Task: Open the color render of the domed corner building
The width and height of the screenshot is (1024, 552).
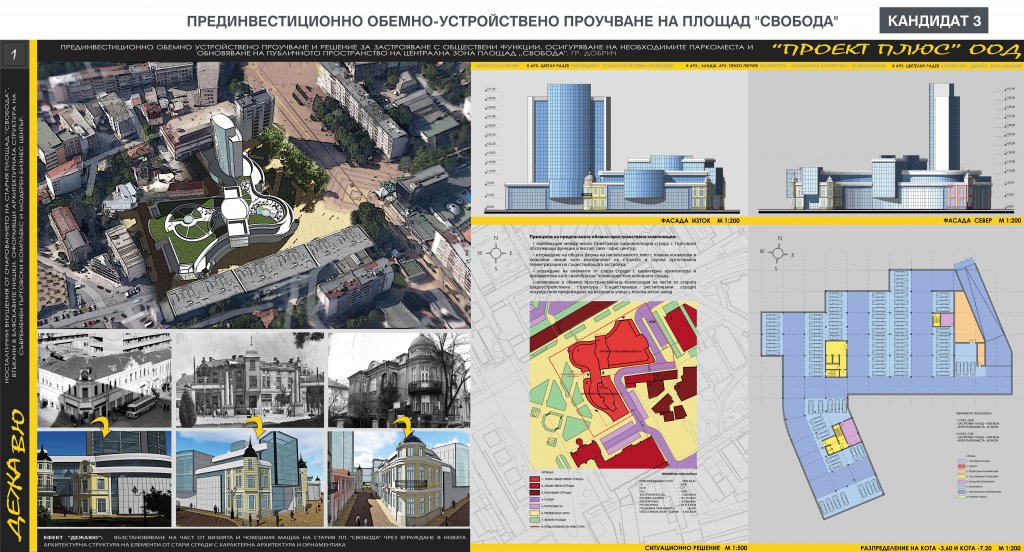Action: click(x=399, y=478)
